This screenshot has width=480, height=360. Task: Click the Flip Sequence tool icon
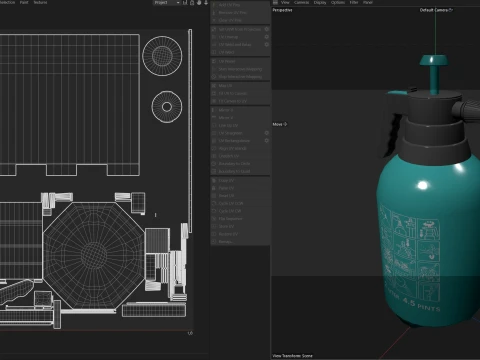pos(214,219)
